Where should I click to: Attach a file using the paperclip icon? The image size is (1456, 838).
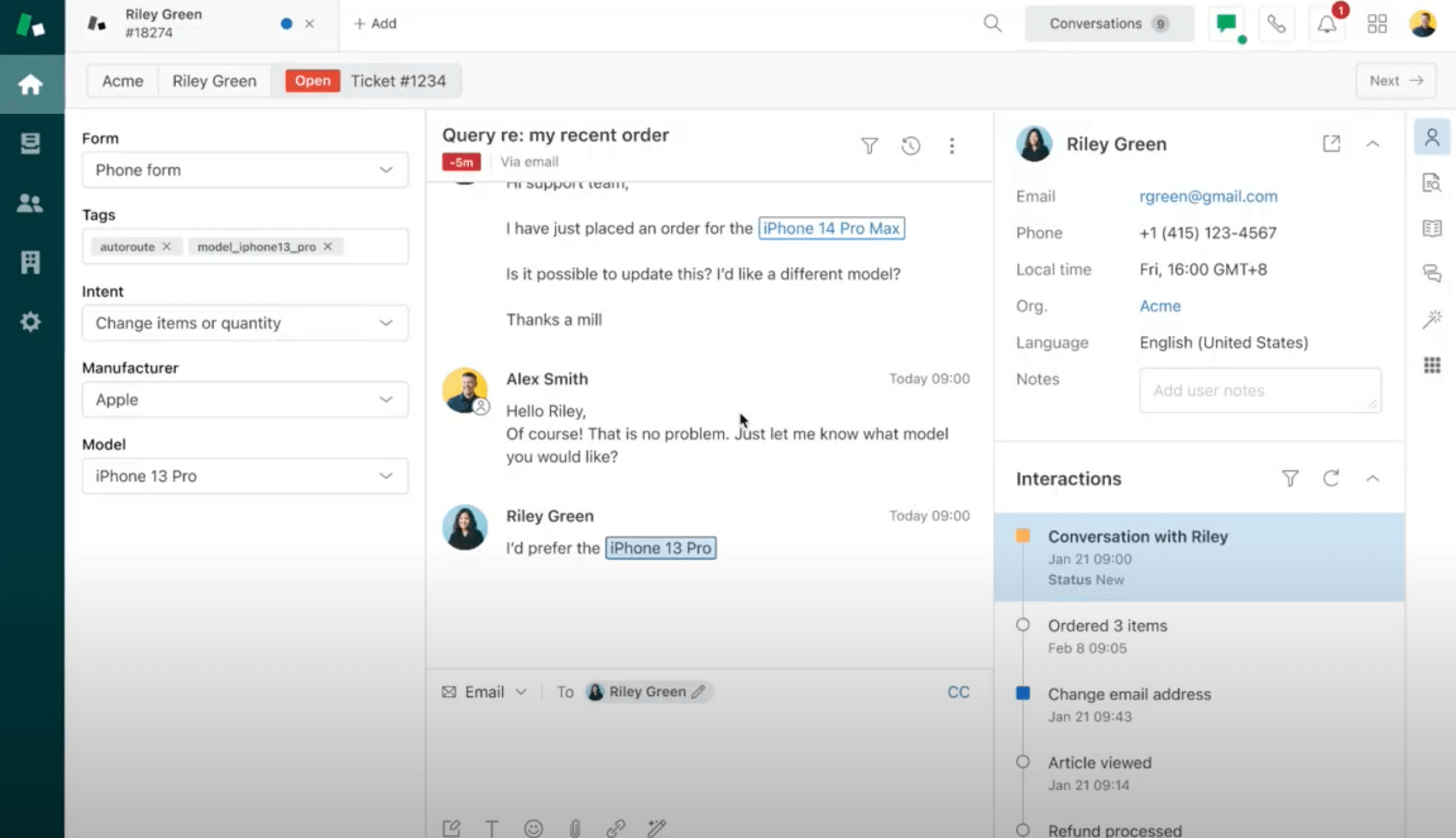click(x=574, y=828)
